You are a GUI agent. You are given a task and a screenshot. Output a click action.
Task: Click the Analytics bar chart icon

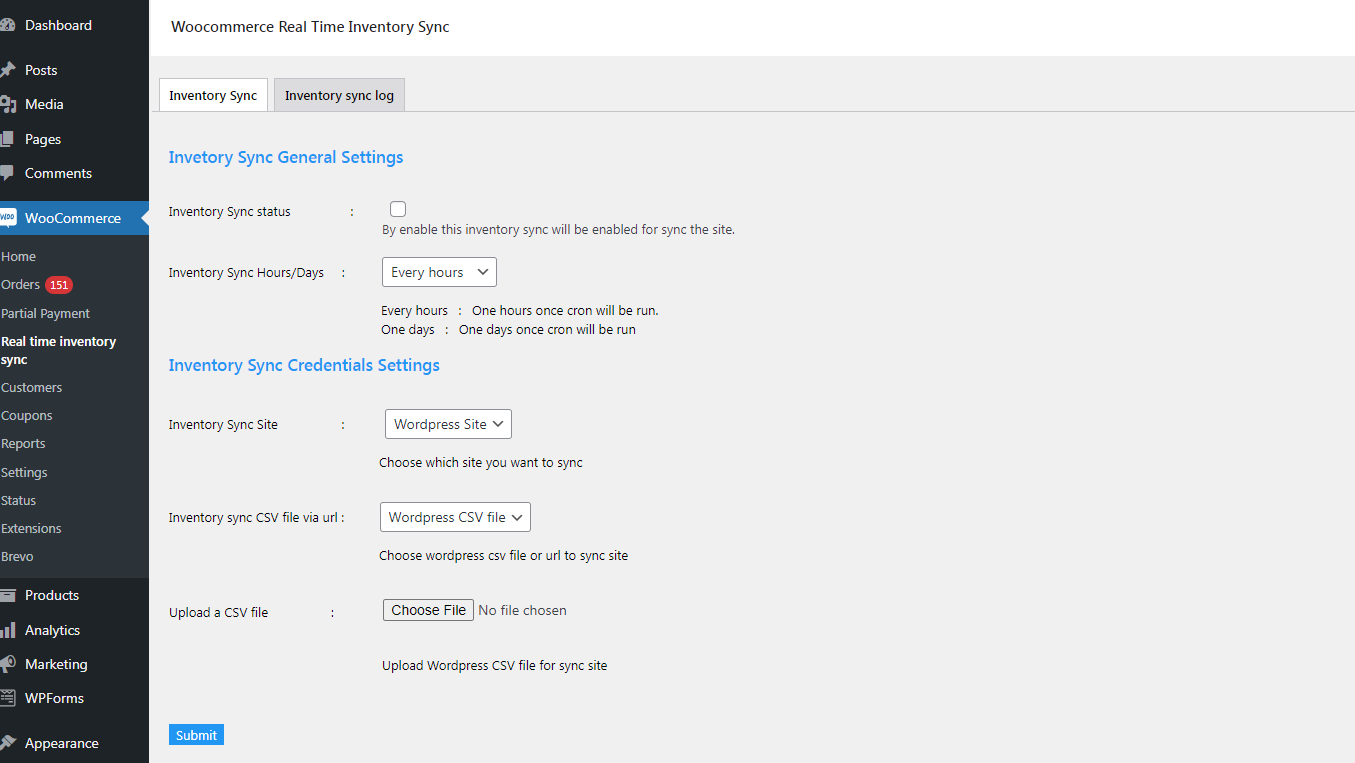click(7, 630)
